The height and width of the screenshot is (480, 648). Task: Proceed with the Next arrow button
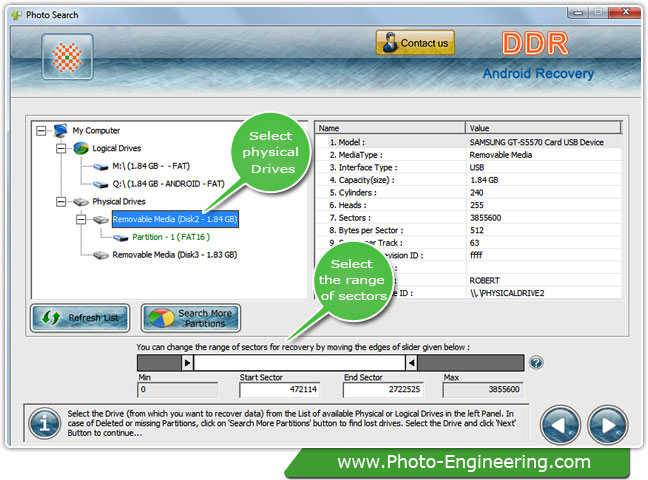pos(608,425)
